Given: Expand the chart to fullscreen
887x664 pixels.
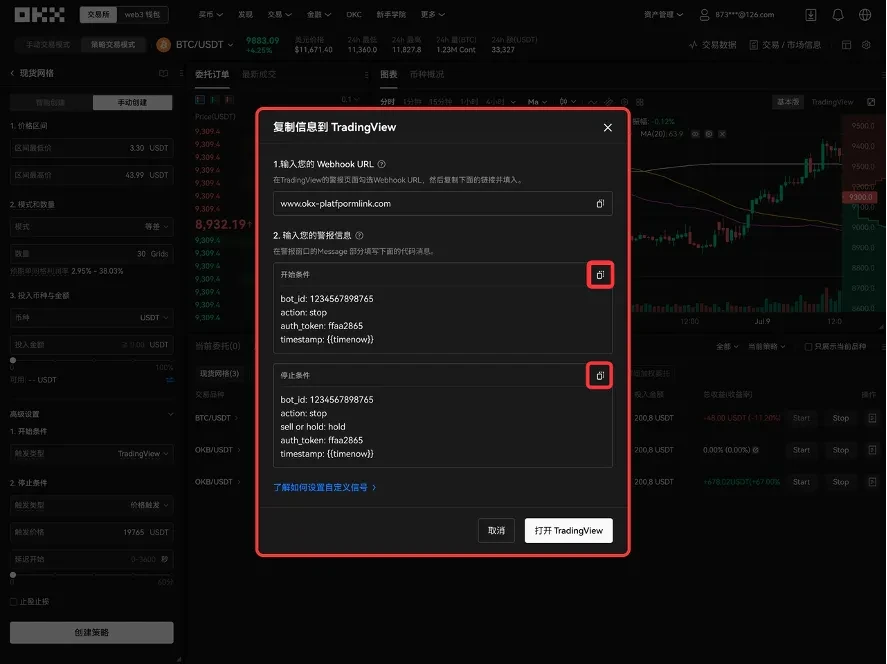Looking at the screenshot, I should 871,102.
